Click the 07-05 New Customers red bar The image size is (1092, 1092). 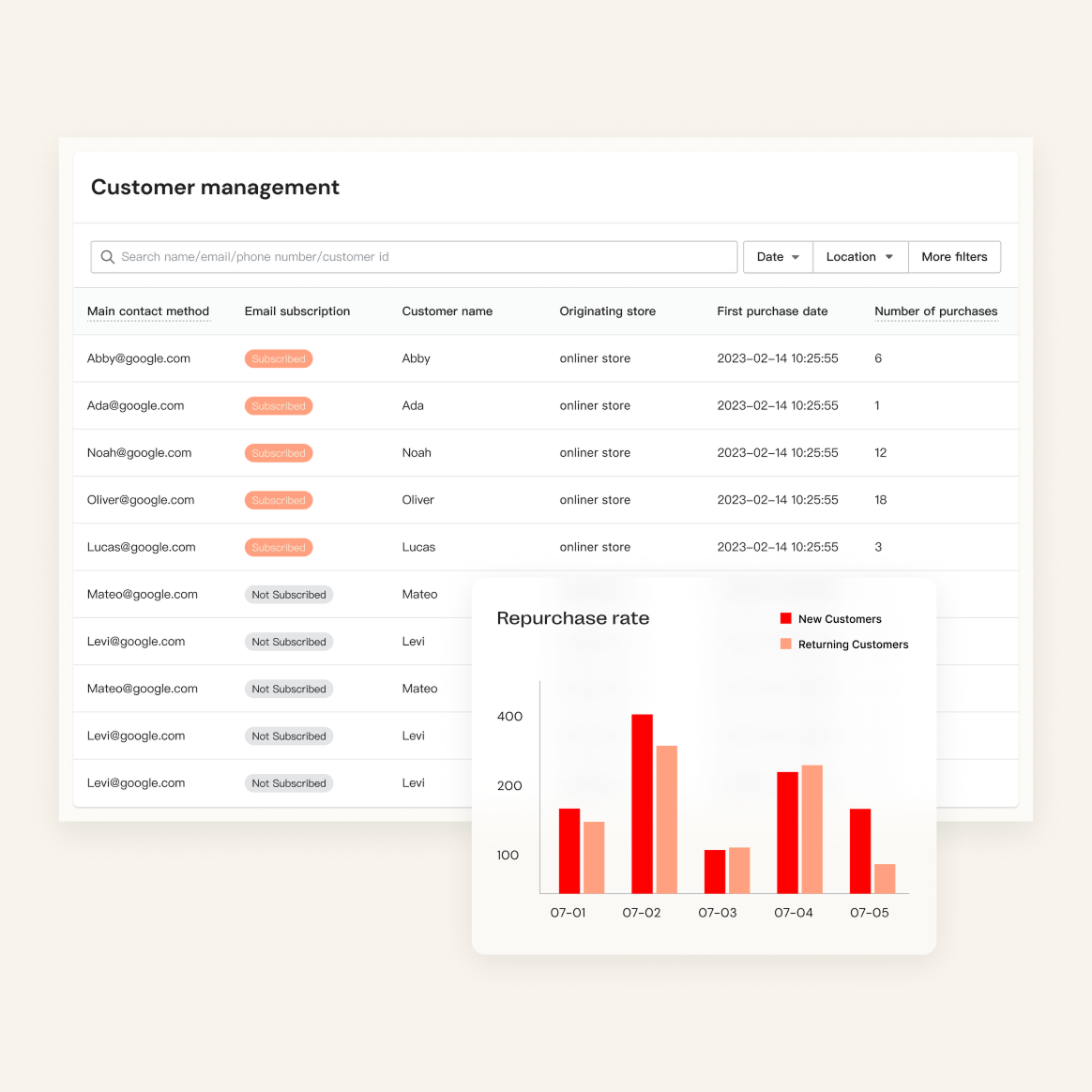(x=860, y=851)
